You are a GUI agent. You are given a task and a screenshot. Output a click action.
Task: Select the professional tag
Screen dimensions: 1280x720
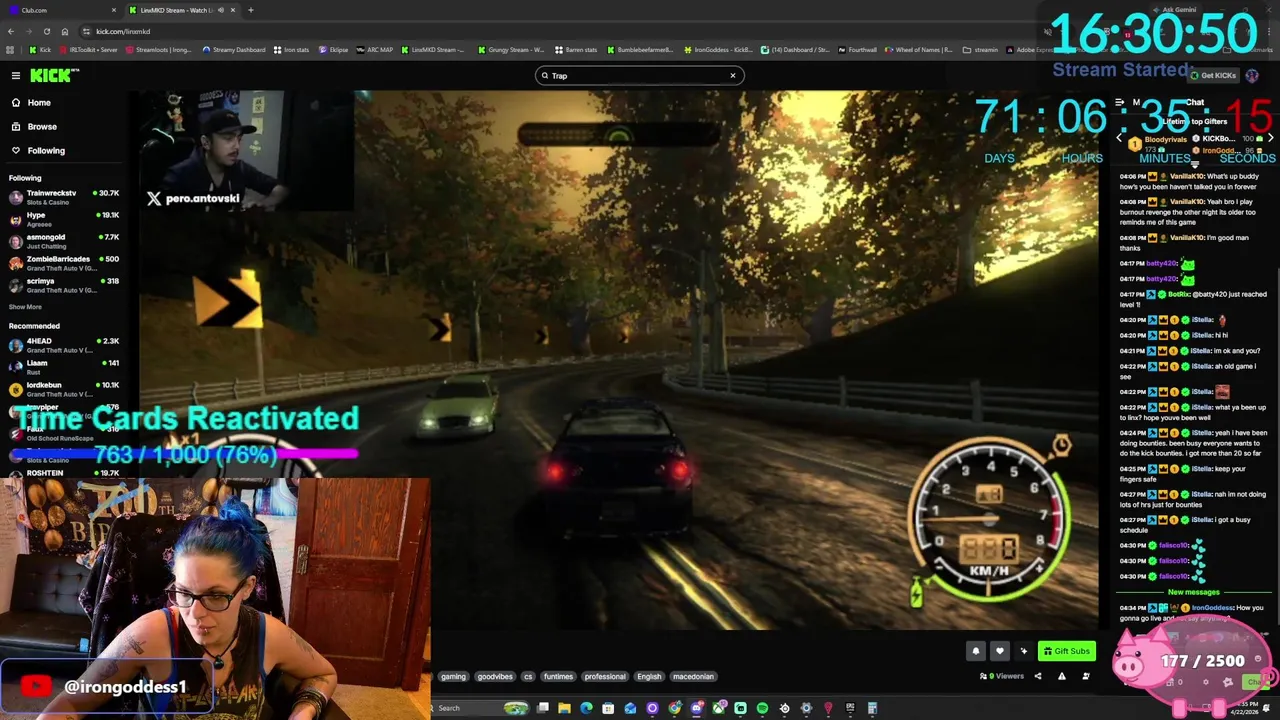(605, 676)
